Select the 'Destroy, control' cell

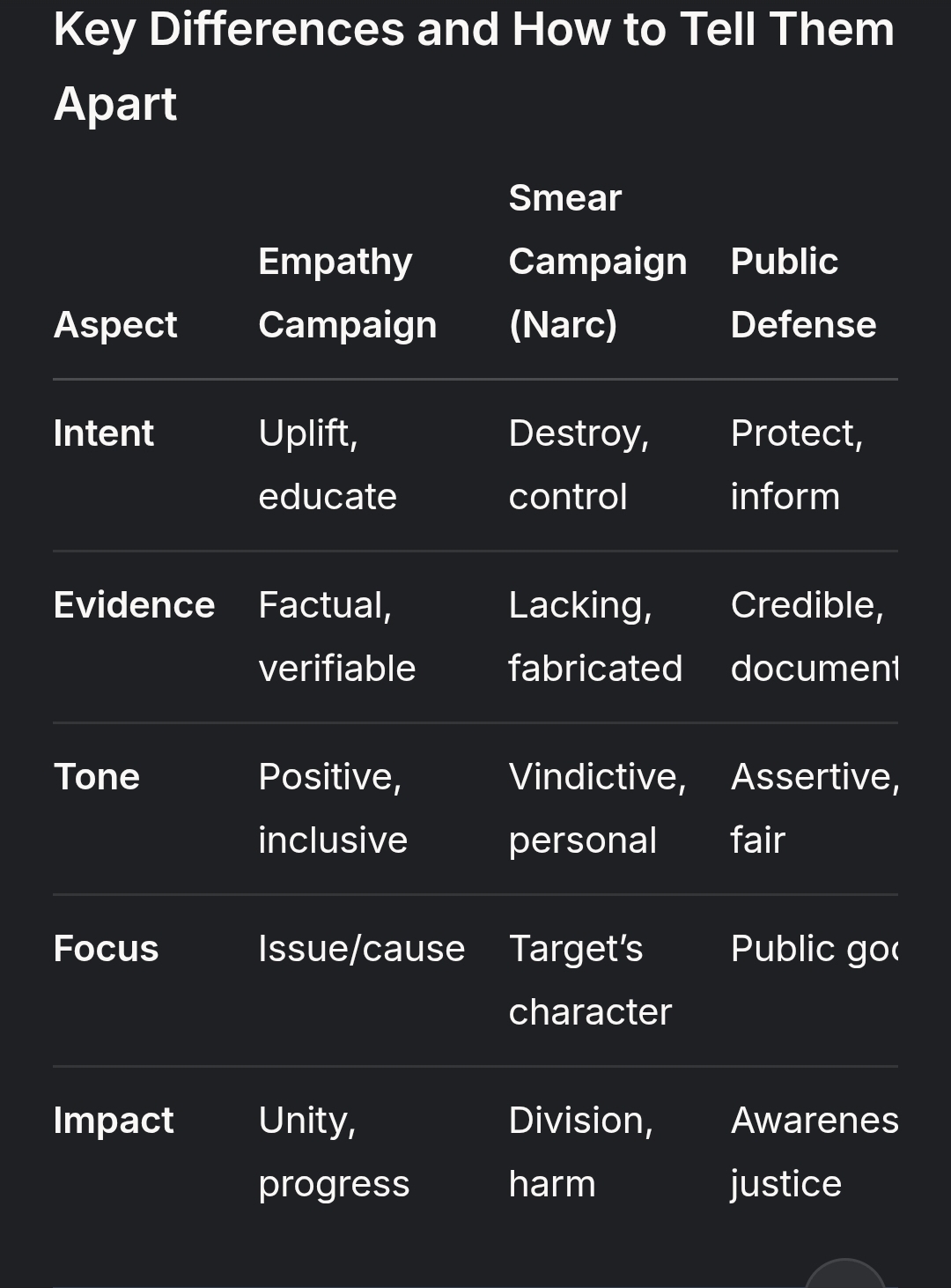(x=579, y=464)
